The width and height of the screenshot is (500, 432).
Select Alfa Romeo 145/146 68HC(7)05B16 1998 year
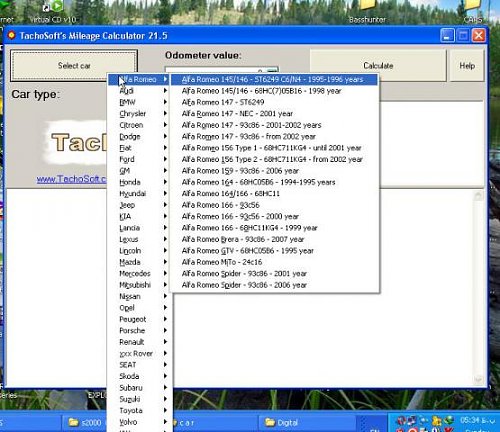click(x=274, y=91)
